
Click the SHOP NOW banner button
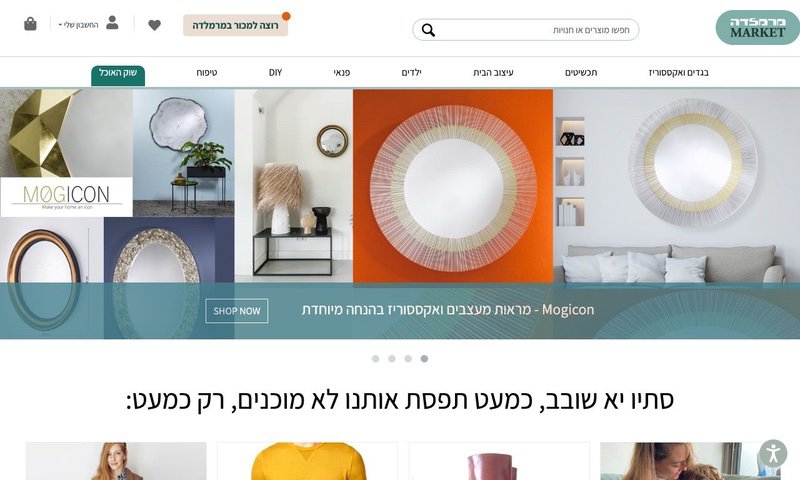(x=237, y=311)
